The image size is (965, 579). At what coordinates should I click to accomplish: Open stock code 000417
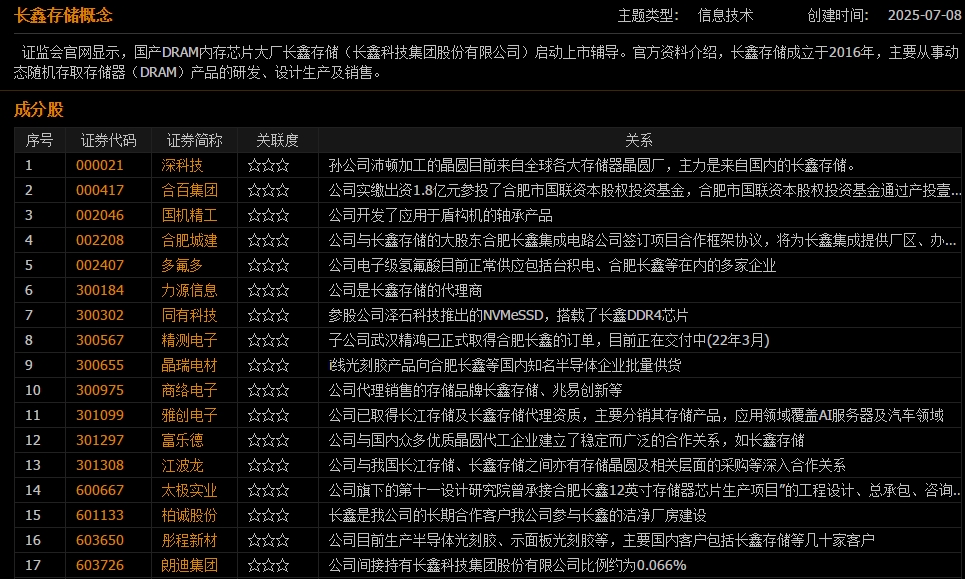[100, 190]
